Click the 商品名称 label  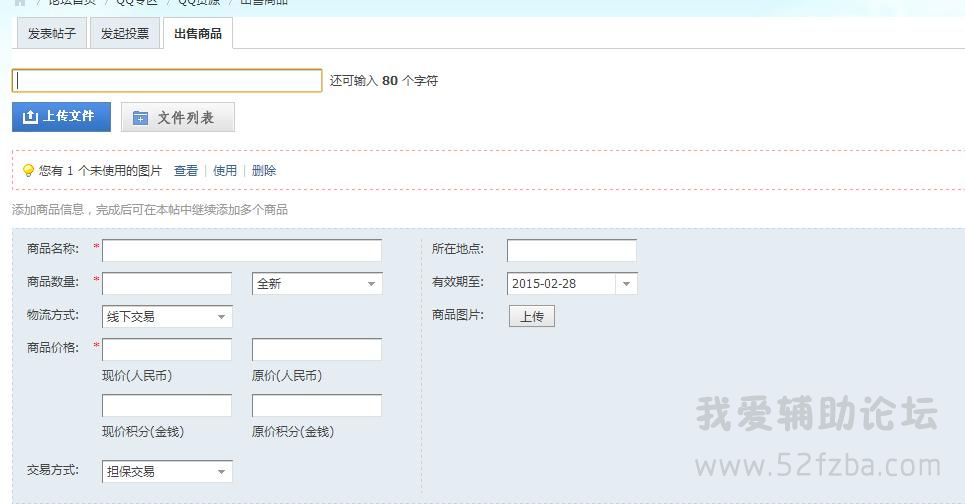pos(52,249)
